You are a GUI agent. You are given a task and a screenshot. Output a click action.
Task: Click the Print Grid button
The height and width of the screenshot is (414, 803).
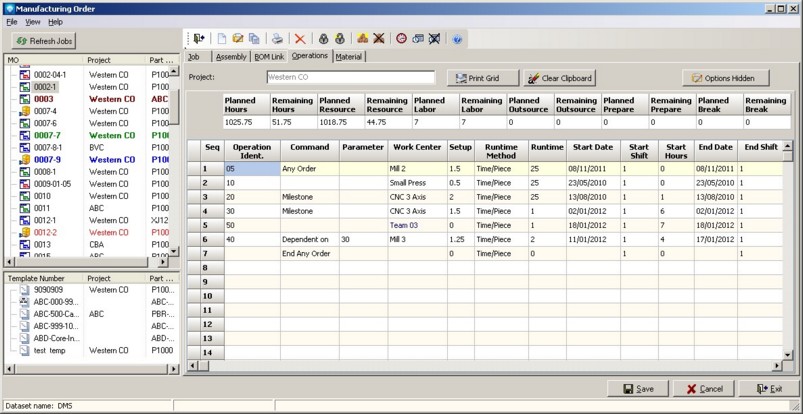point(482,78)
